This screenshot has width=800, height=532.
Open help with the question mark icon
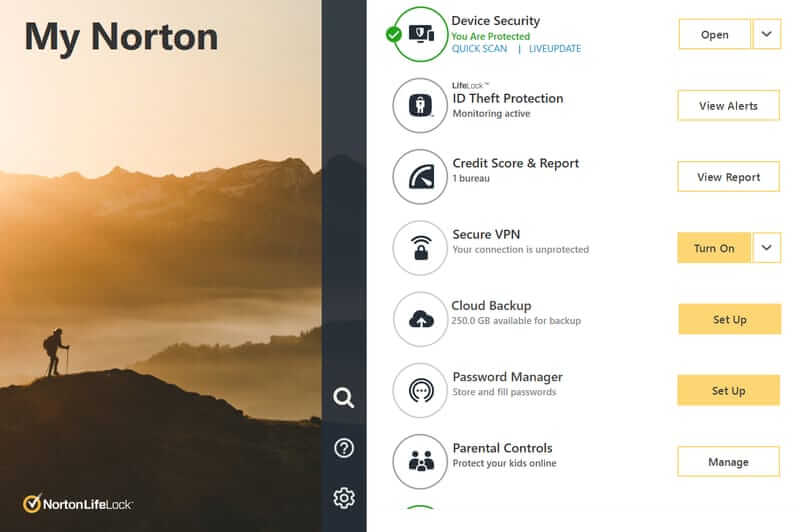[344, 448]
